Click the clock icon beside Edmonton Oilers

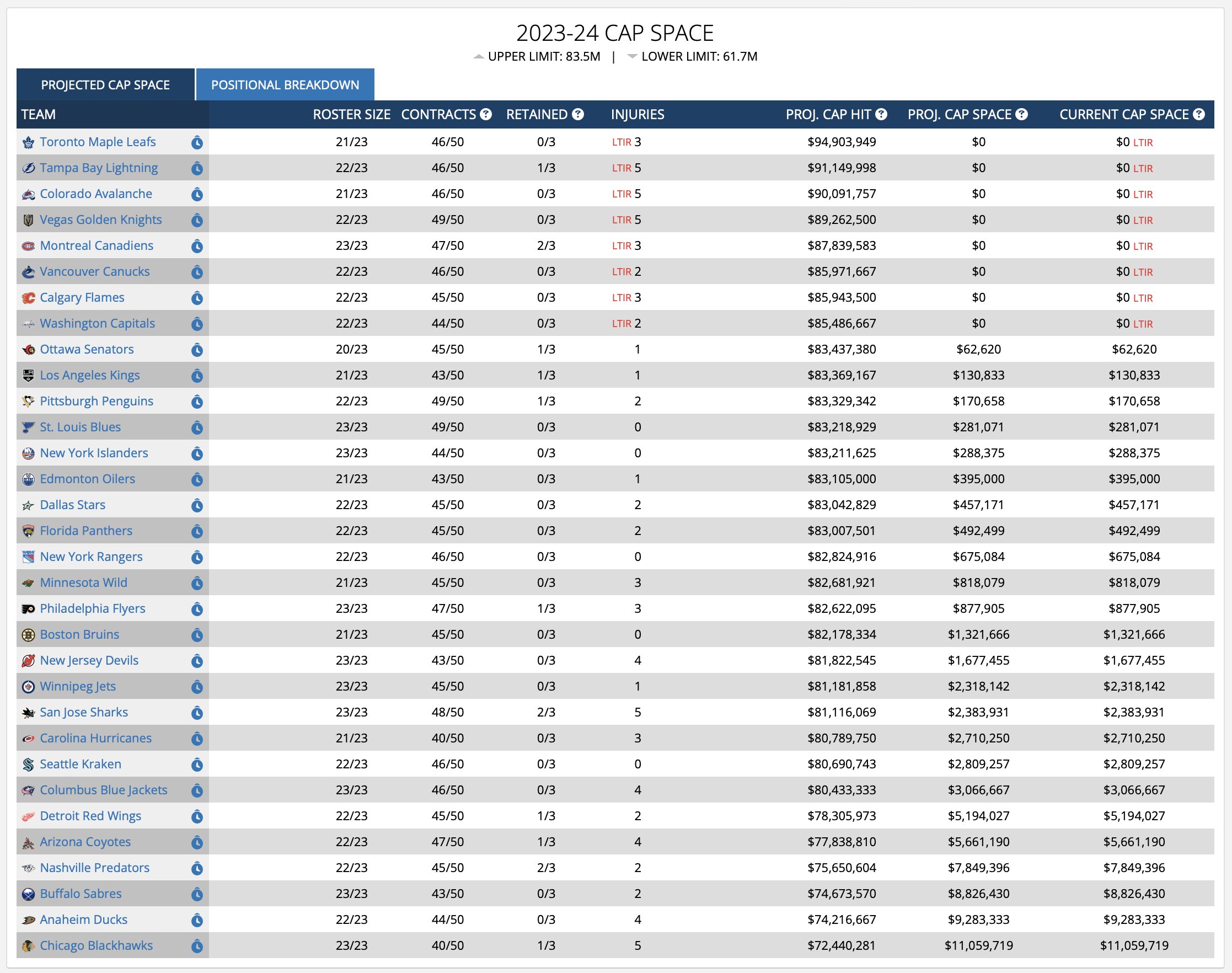point(197,479)
